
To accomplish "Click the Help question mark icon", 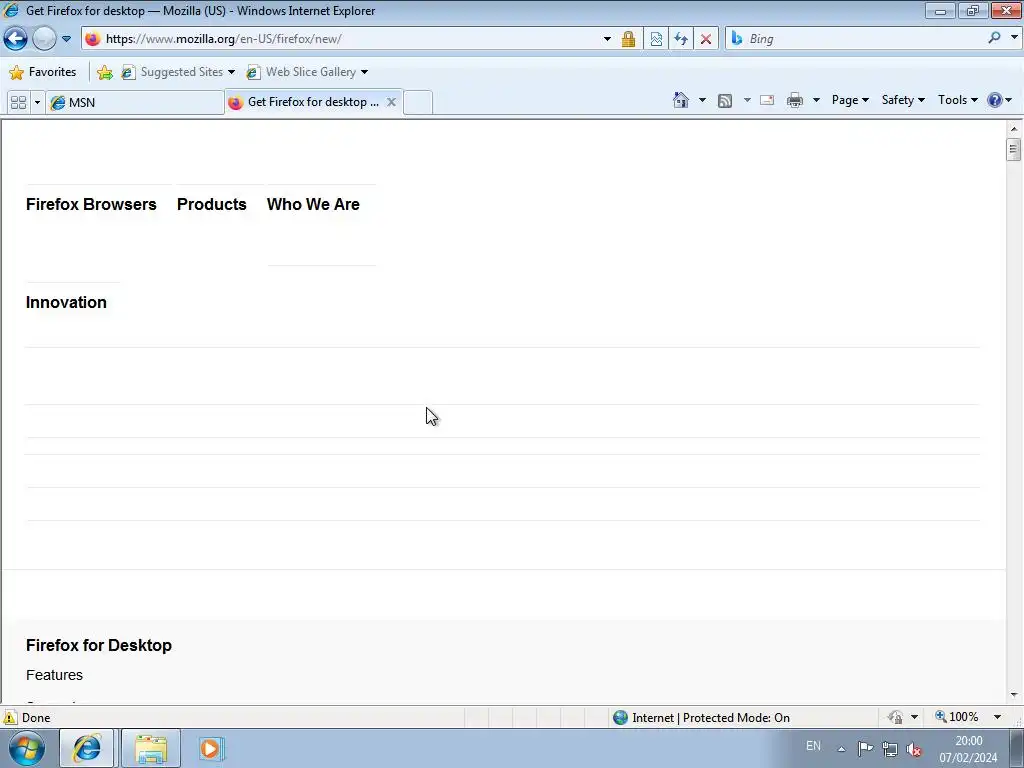I will (995, 100).
